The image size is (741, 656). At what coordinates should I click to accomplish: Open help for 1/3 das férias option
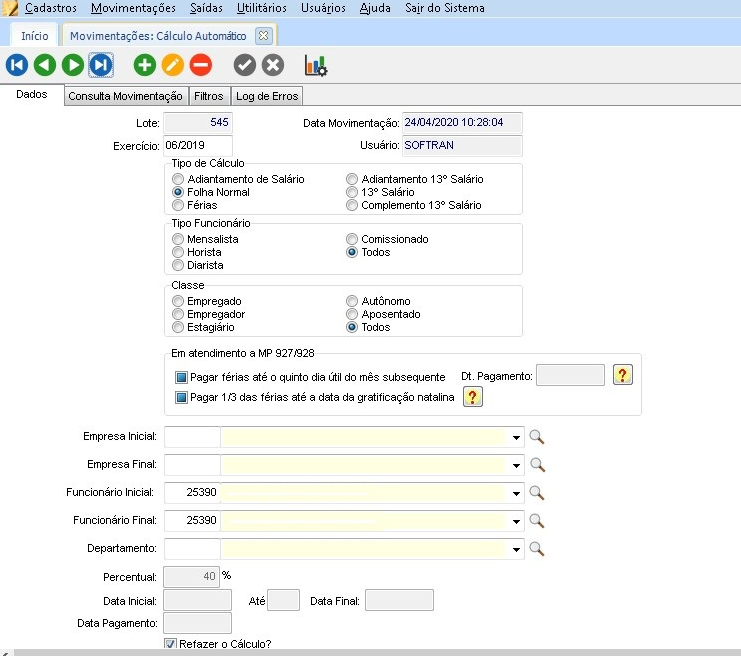(473, 397)
